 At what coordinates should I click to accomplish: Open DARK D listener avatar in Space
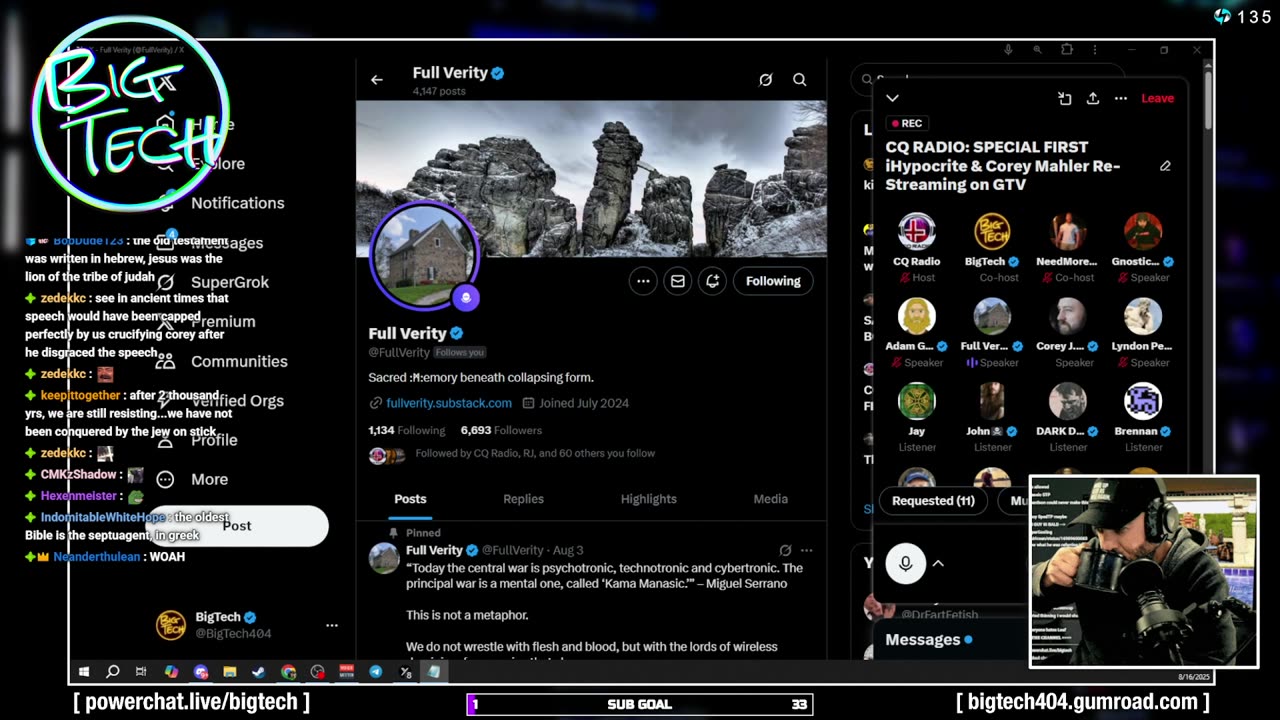(x=1068, y=401)
